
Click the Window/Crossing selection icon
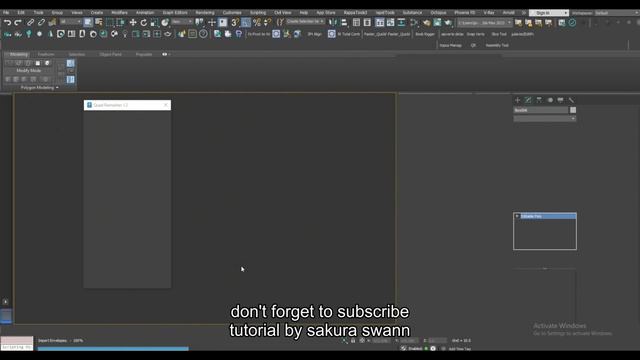(120, 22)
